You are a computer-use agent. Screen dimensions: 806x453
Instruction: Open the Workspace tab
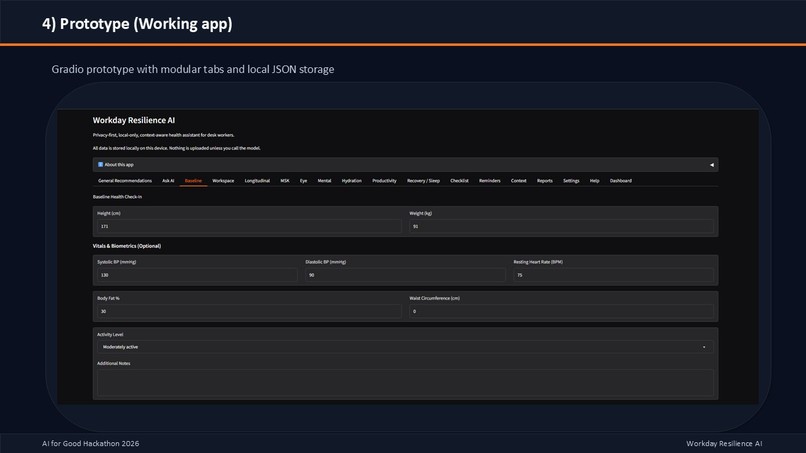223,180
